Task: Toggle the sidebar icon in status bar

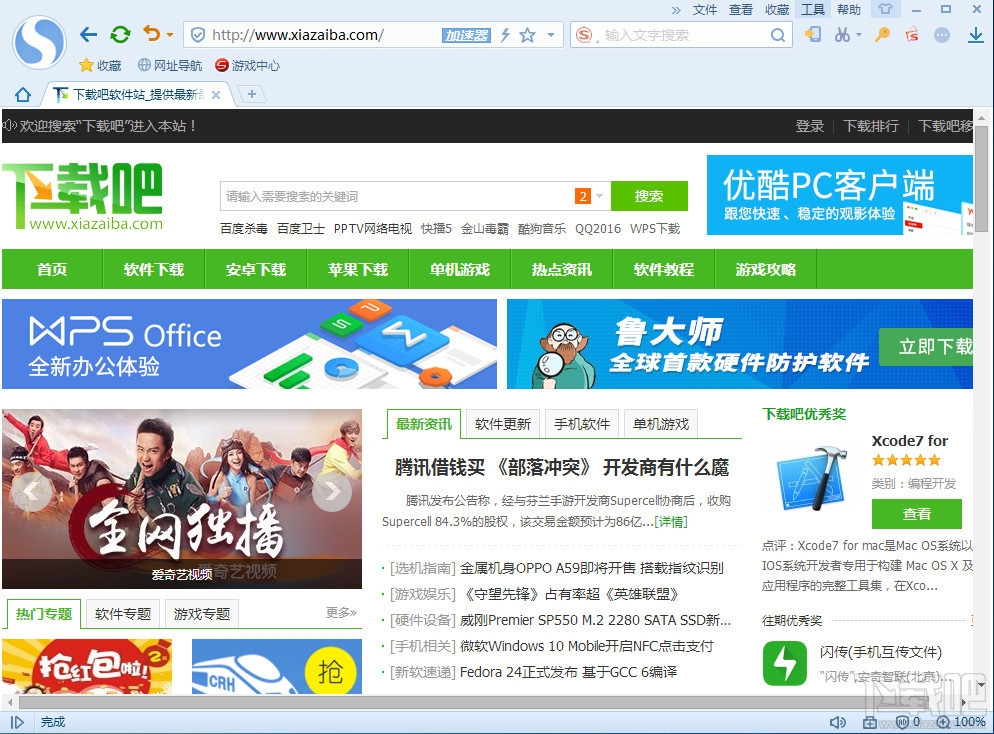Action: click(17, 722)
